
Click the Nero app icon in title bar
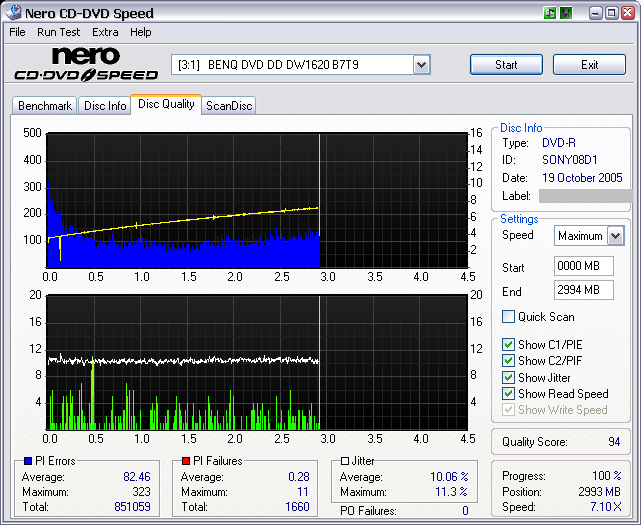click(14, 13)
